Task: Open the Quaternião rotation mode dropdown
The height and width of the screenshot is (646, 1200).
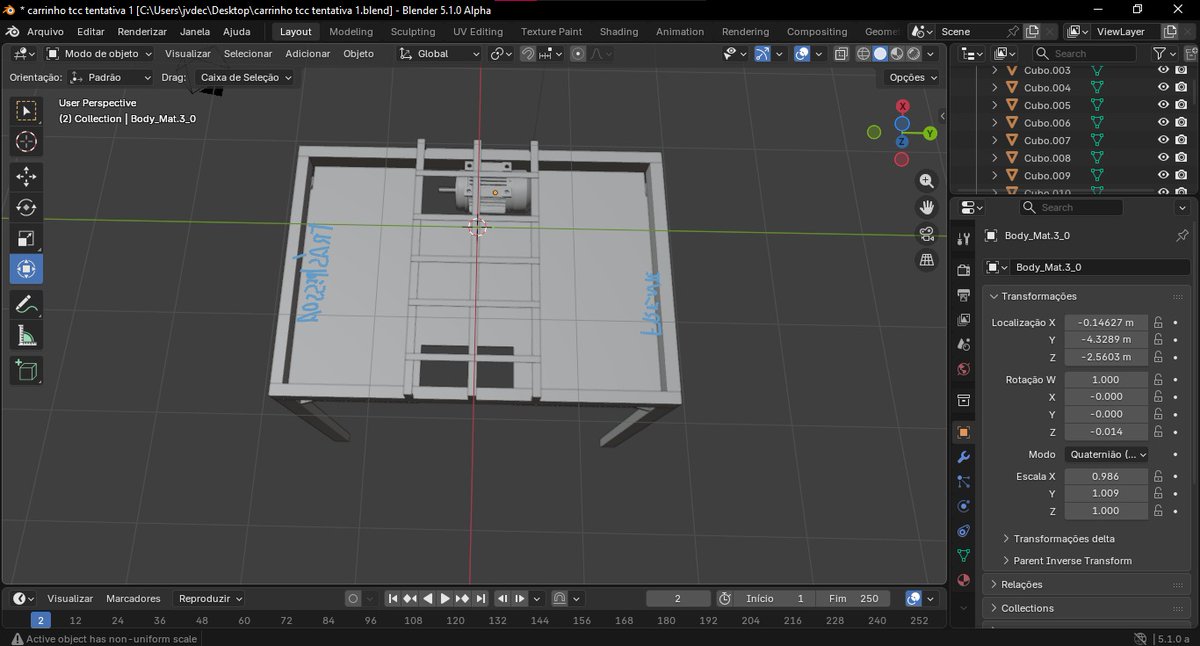Action: coord(1106,454)
